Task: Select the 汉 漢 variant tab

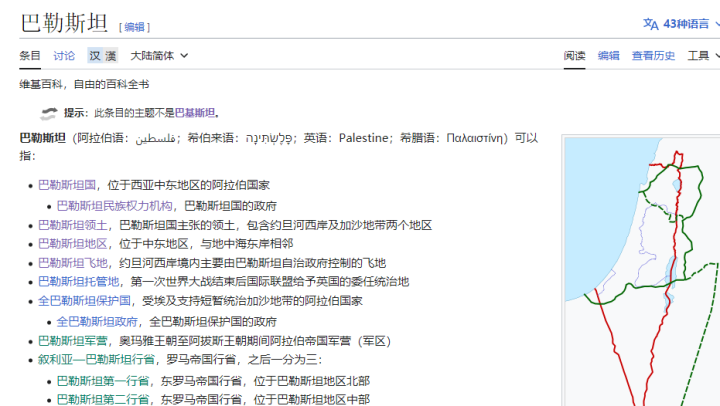Action: (x=102, y=56)
